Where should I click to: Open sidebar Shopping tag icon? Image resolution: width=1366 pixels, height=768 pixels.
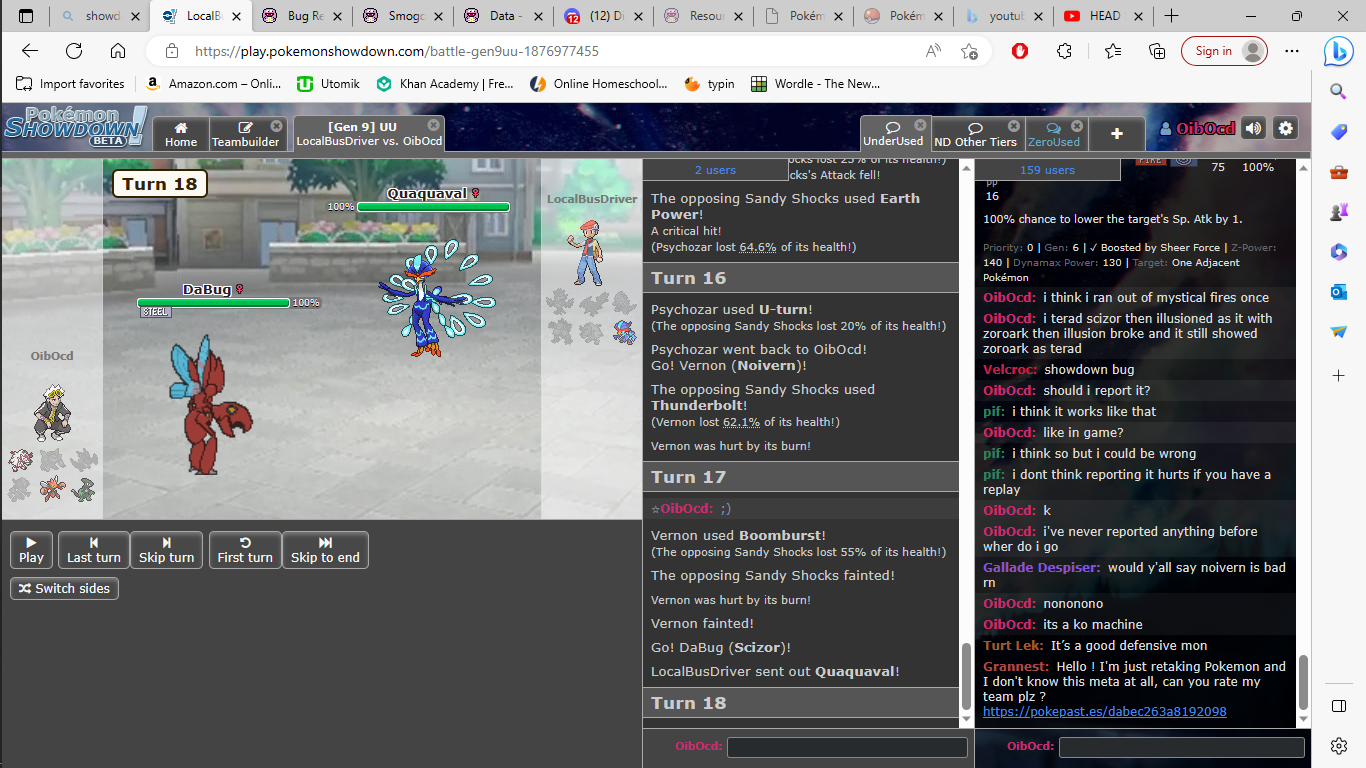[1339, 132]
